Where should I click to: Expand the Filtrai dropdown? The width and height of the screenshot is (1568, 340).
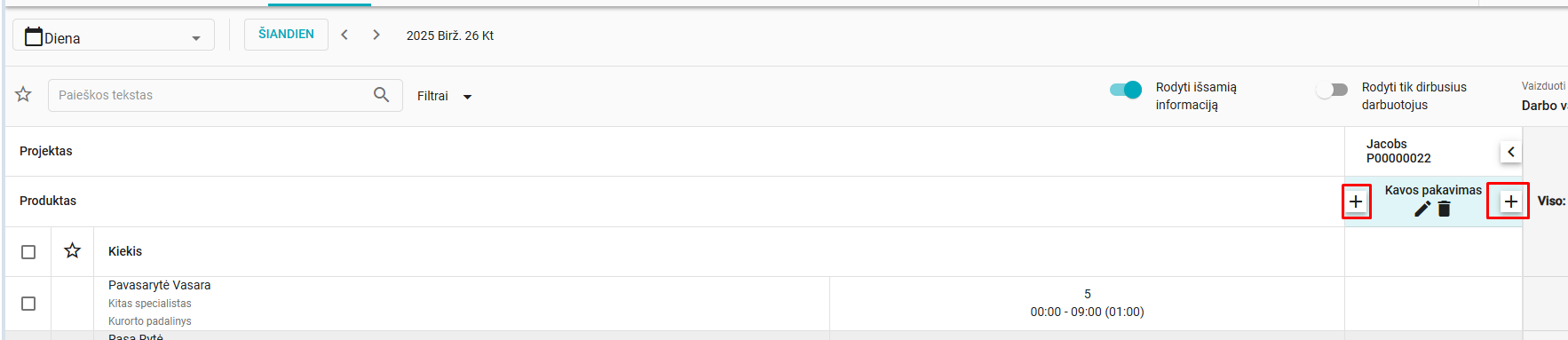444,96
